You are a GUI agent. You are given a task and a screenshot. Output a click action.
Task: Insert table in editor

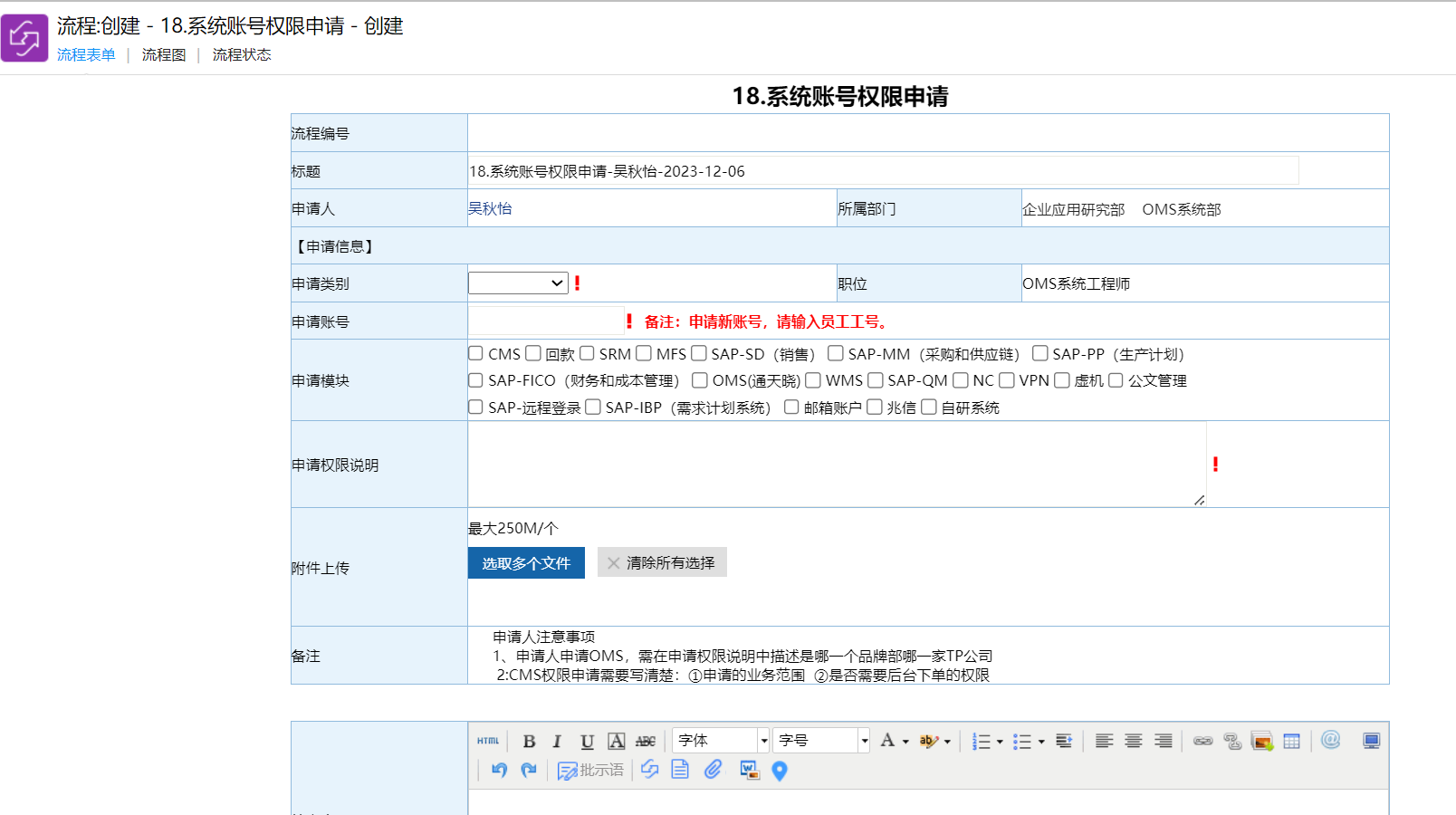tap(1292, 741)
